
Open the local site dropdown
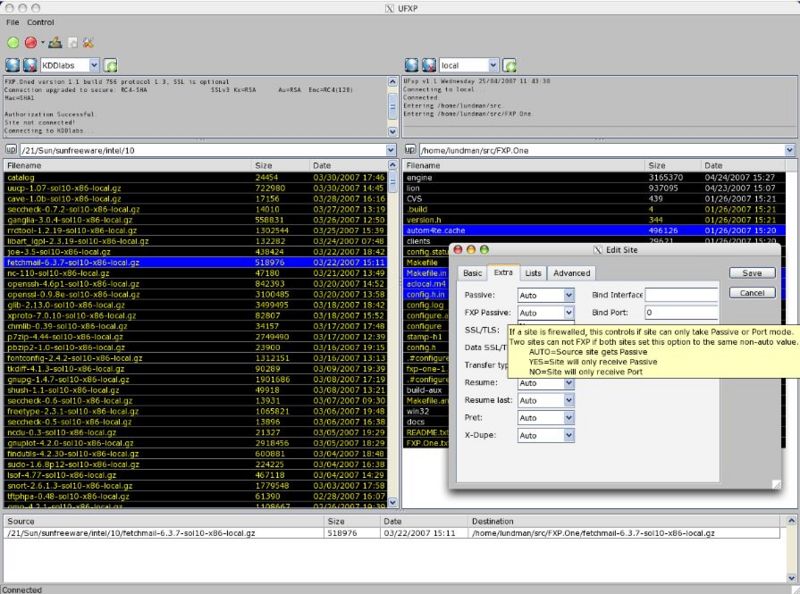[493, 65]
